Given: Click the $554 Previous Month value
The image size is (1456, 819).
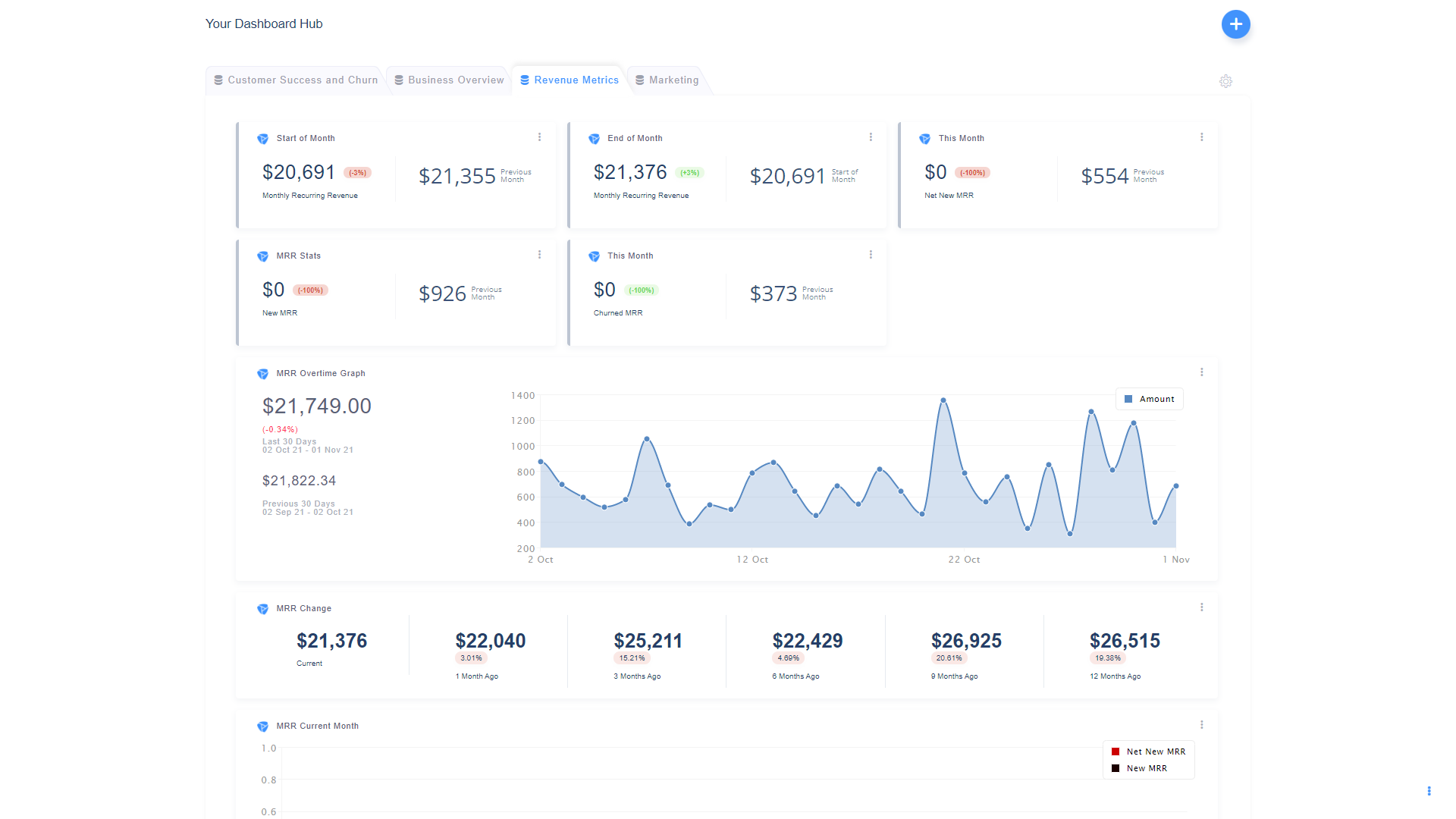Looking at the screenshot, I should coord(1105,176).
